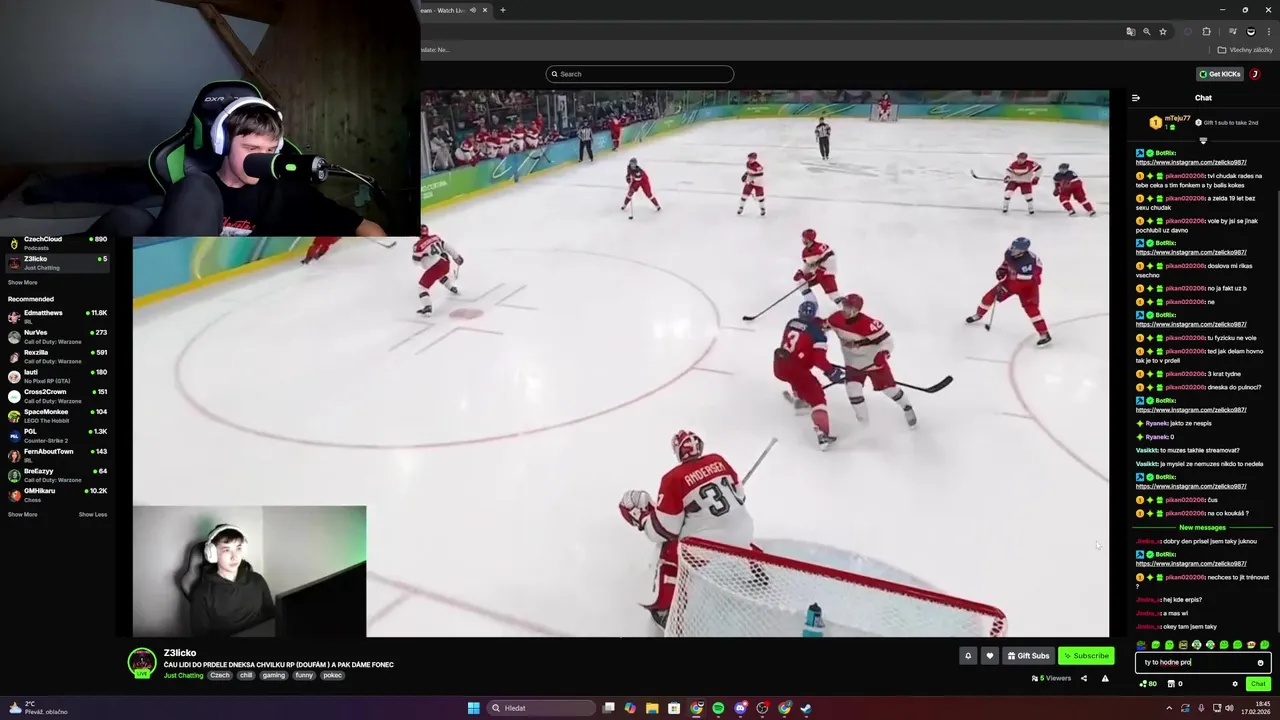Open Všechny záložky bookmarks folder
The image size is (1280, 720).
(1245, 50)
